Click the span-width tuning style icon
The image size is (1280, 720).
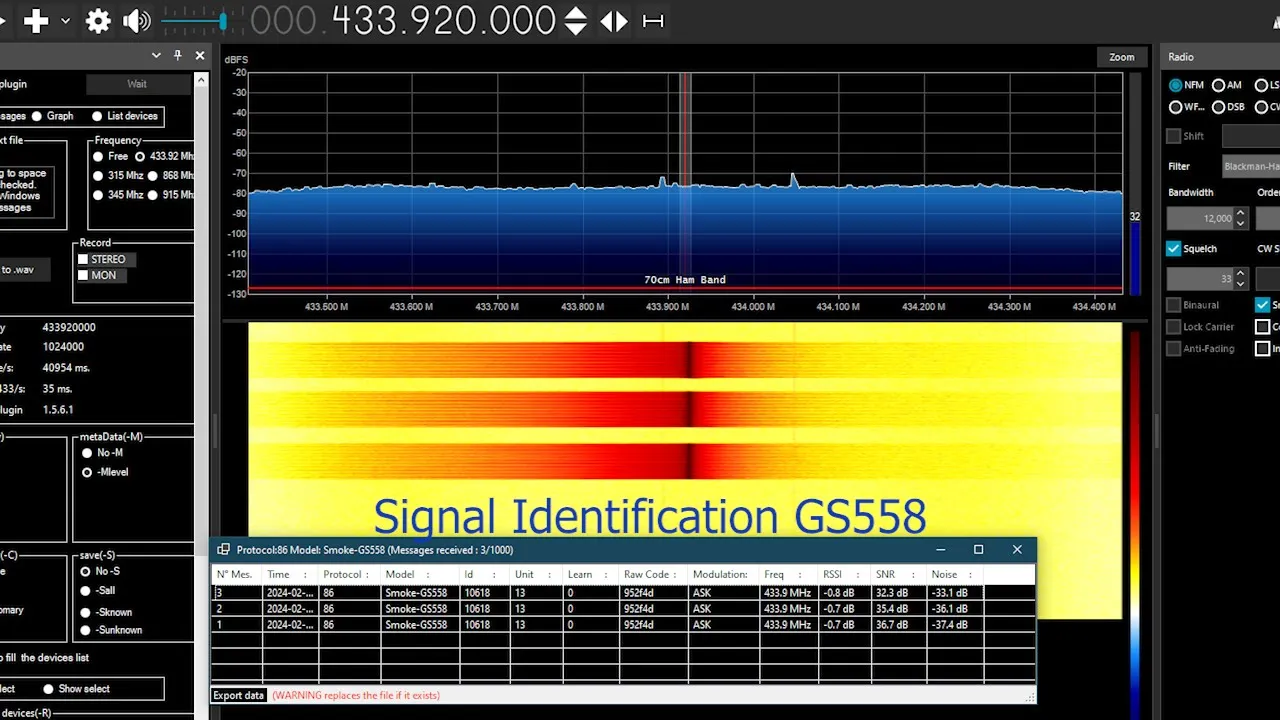point(653,21)
